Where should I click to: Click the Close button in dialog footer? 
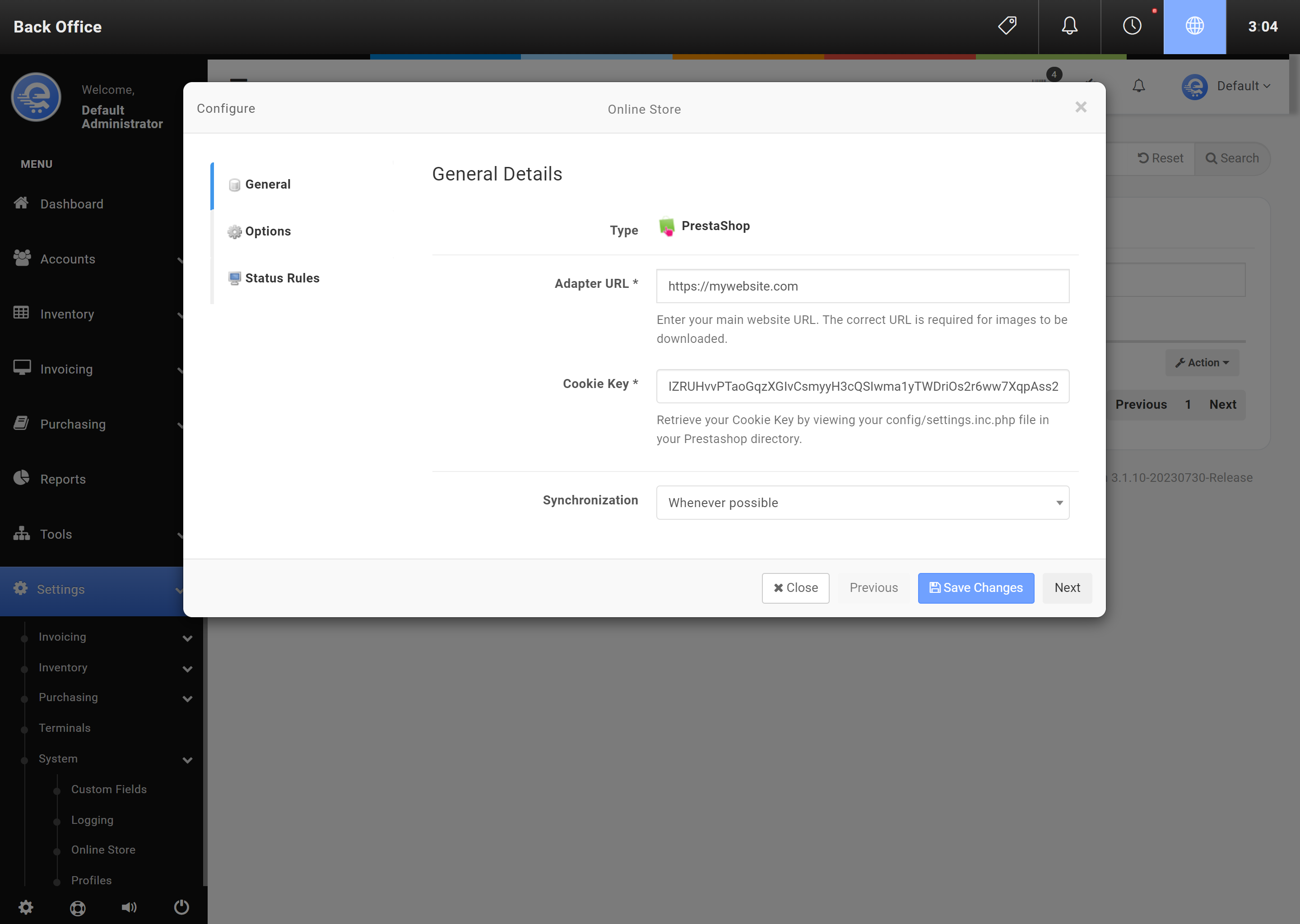tap(795, 588)
